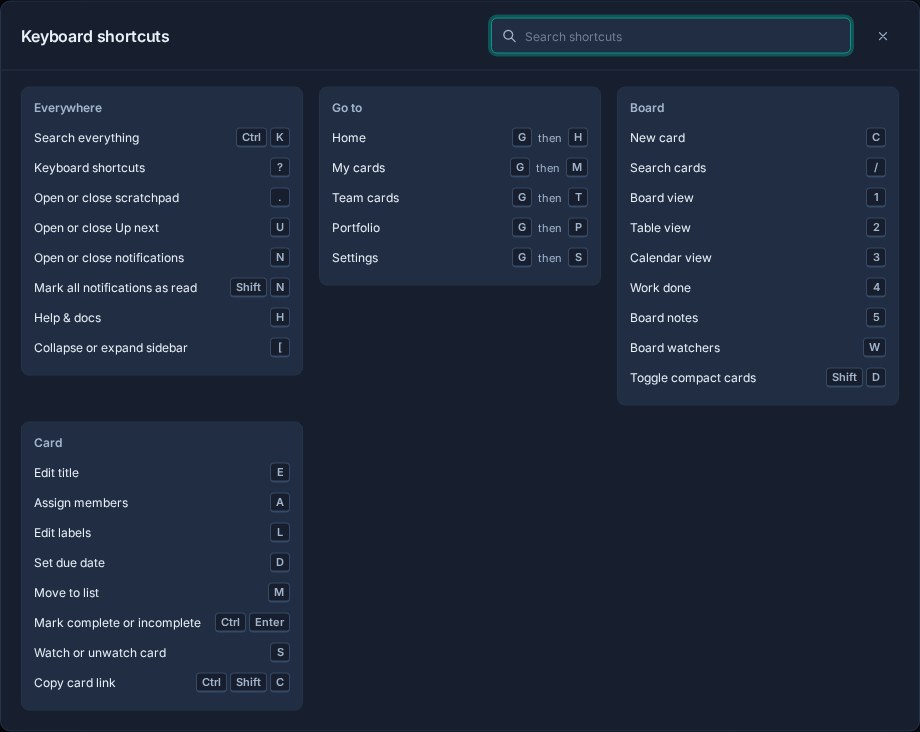Click the C key cap for New card
This screenshot has height=732, width=920.
tap(876, 137)
